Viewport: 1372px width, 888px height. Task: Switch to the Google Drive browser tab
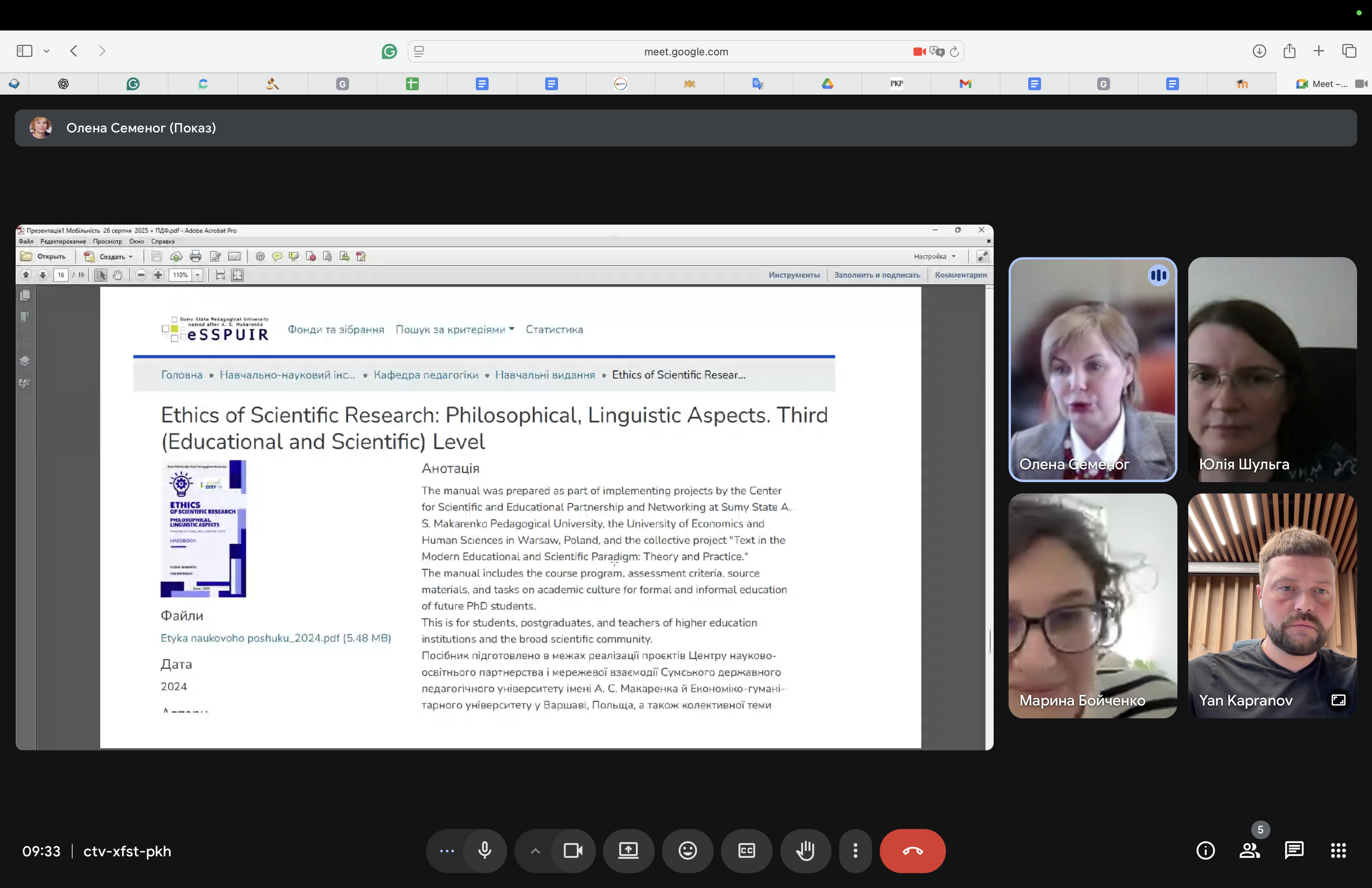pos(827,84)
